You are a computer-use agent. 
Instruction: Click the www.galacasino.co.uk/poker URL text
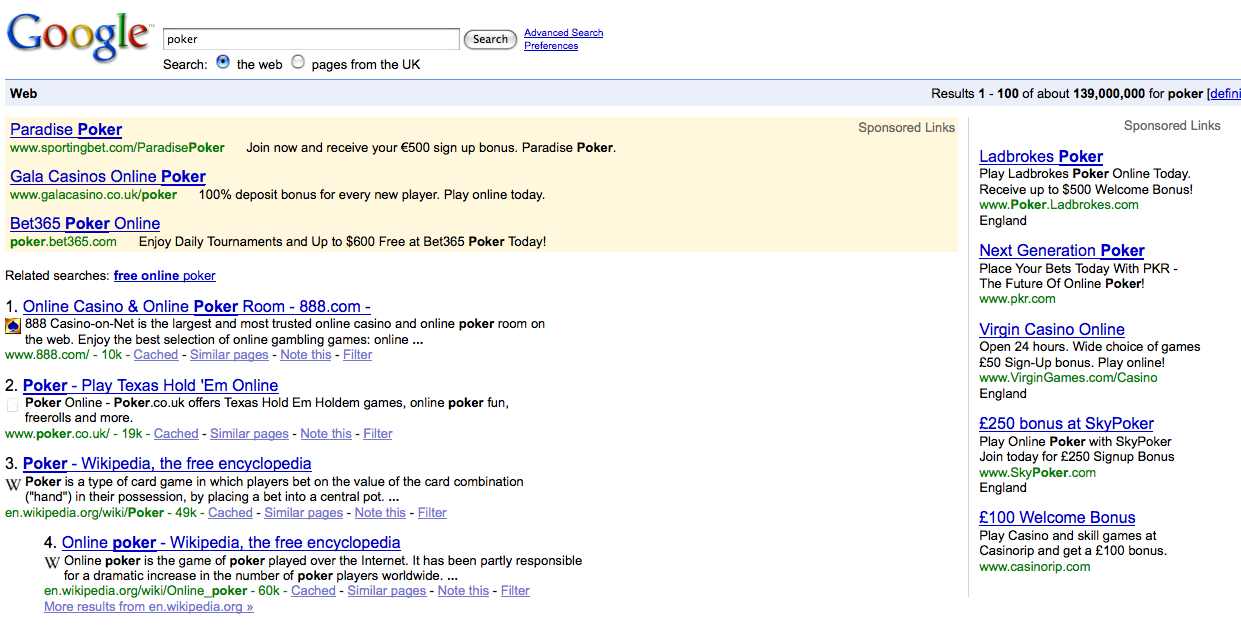click(93, 195)
